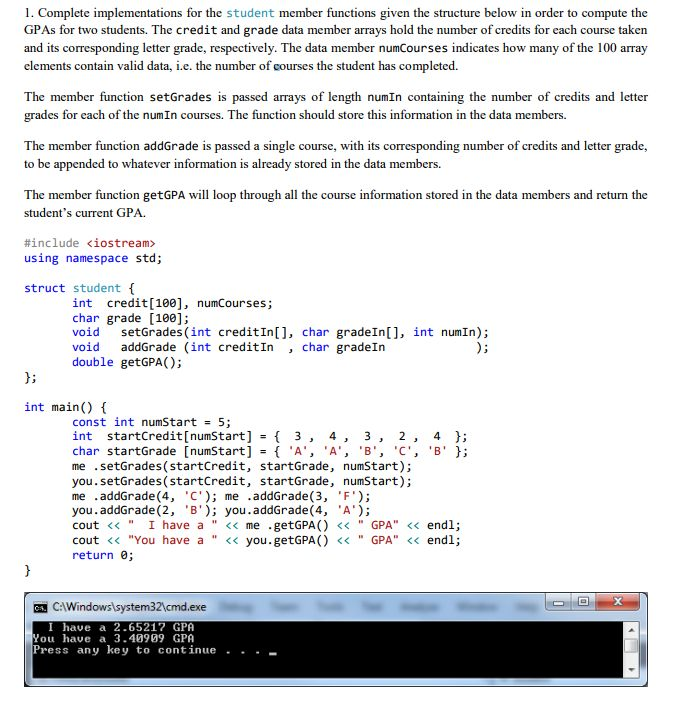
Task: Click the startCredit array initialization line
Action: pos(269,436)
